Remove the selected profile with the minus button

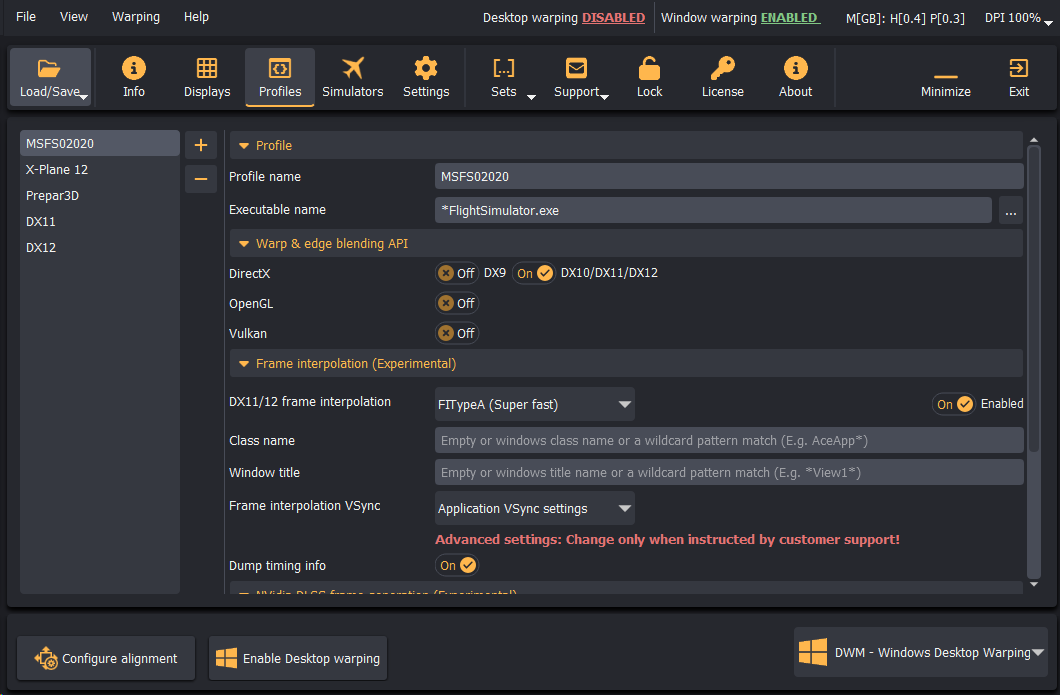[x=201, y=178]
